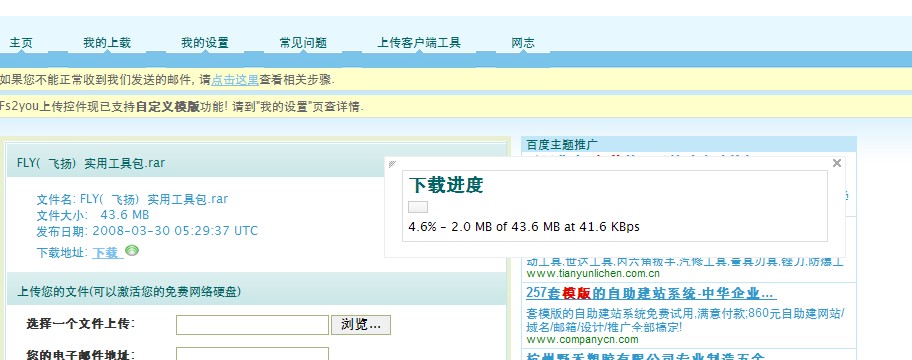Select the 上传客户端工具 tab
The image size is (912, 360).
tap(419, 43)
